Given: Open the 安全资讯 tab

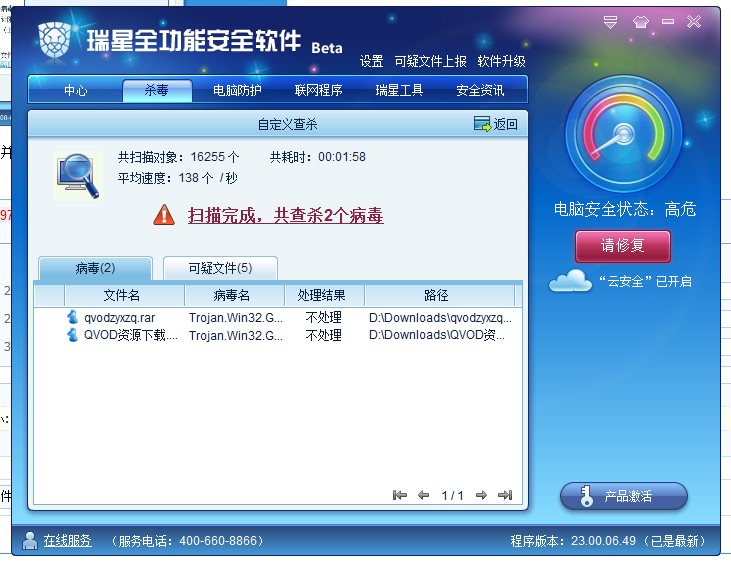Looking at the screenshot, I should click(480, 90).
